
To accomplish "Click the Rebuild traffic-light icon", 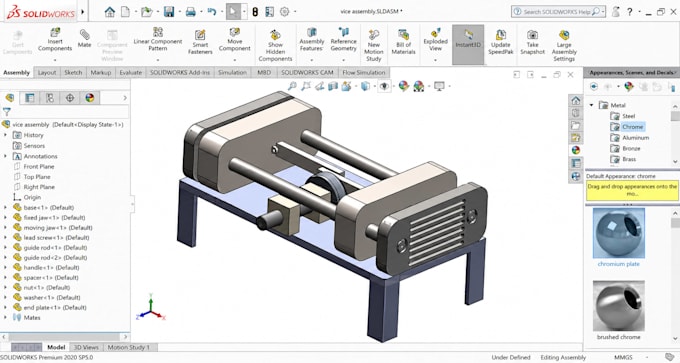I will (255, 12).
